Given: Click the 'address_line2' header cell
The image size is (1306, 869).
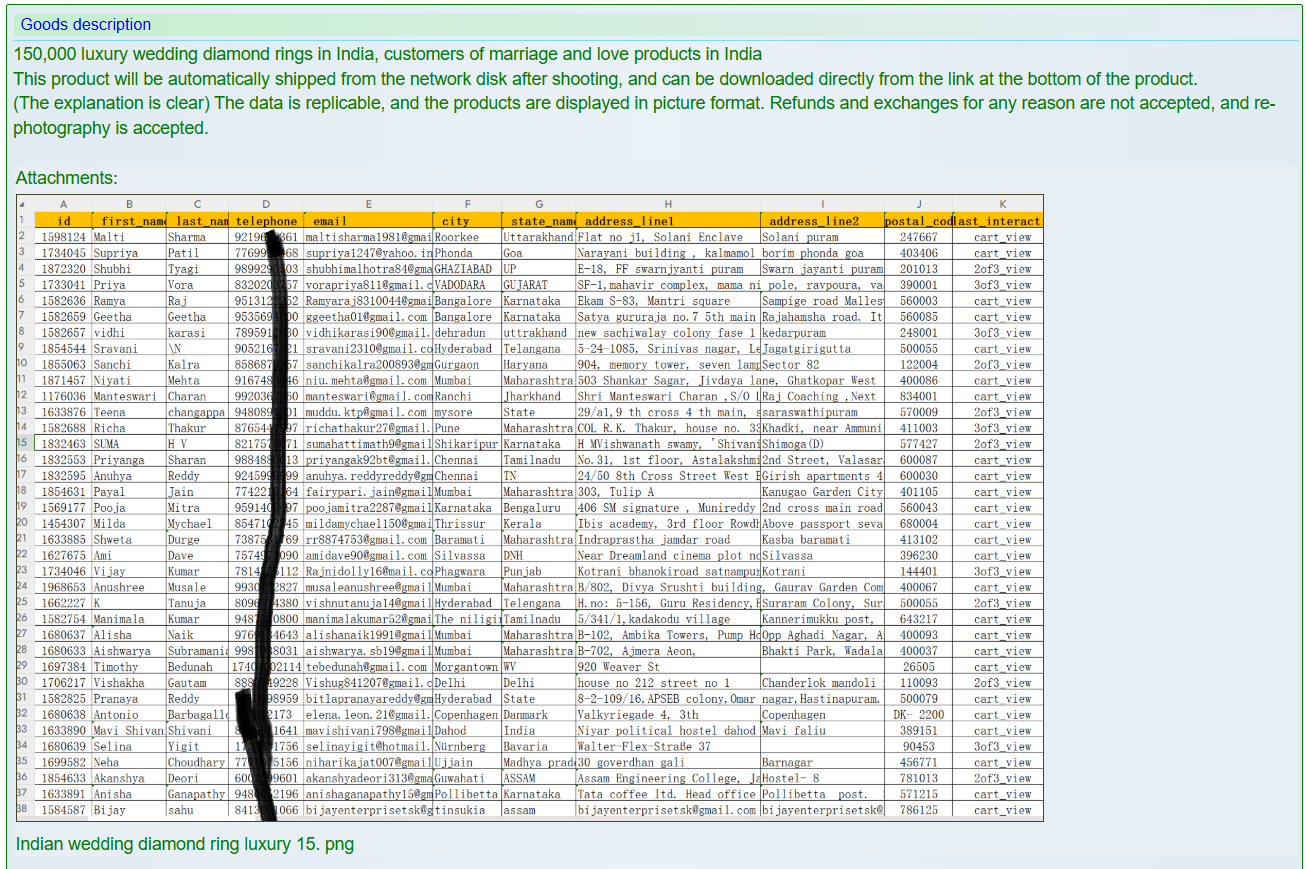Looking at the screenshot, I should [x=821, y=221].
